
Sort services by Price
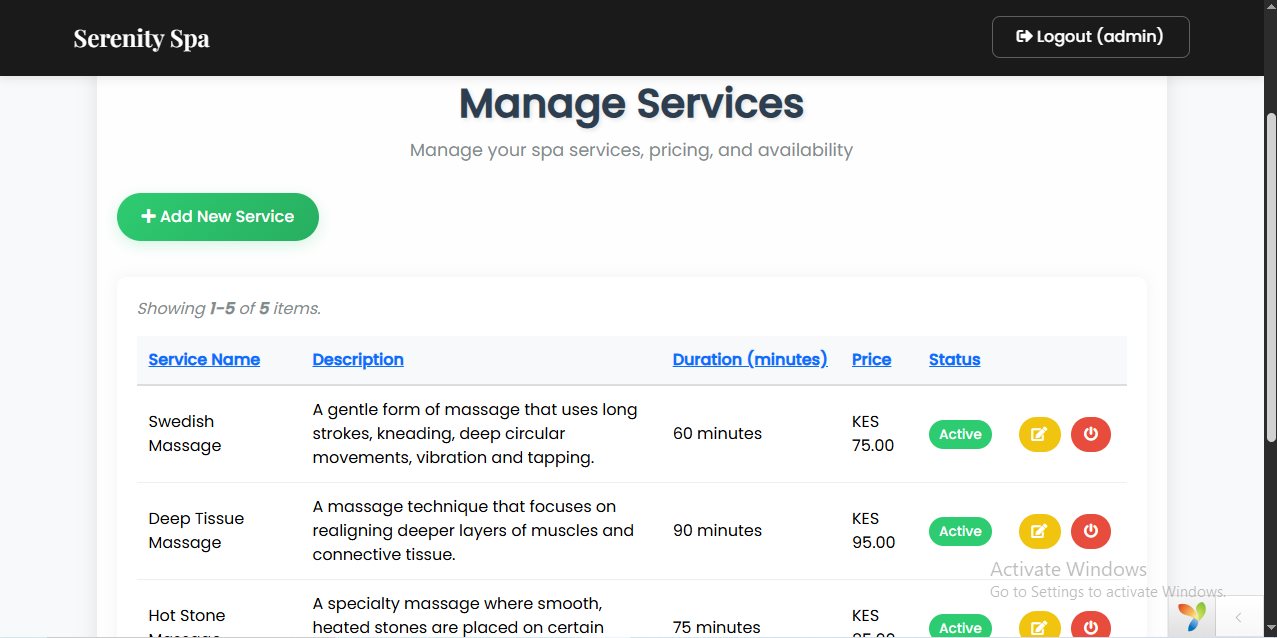871,360
